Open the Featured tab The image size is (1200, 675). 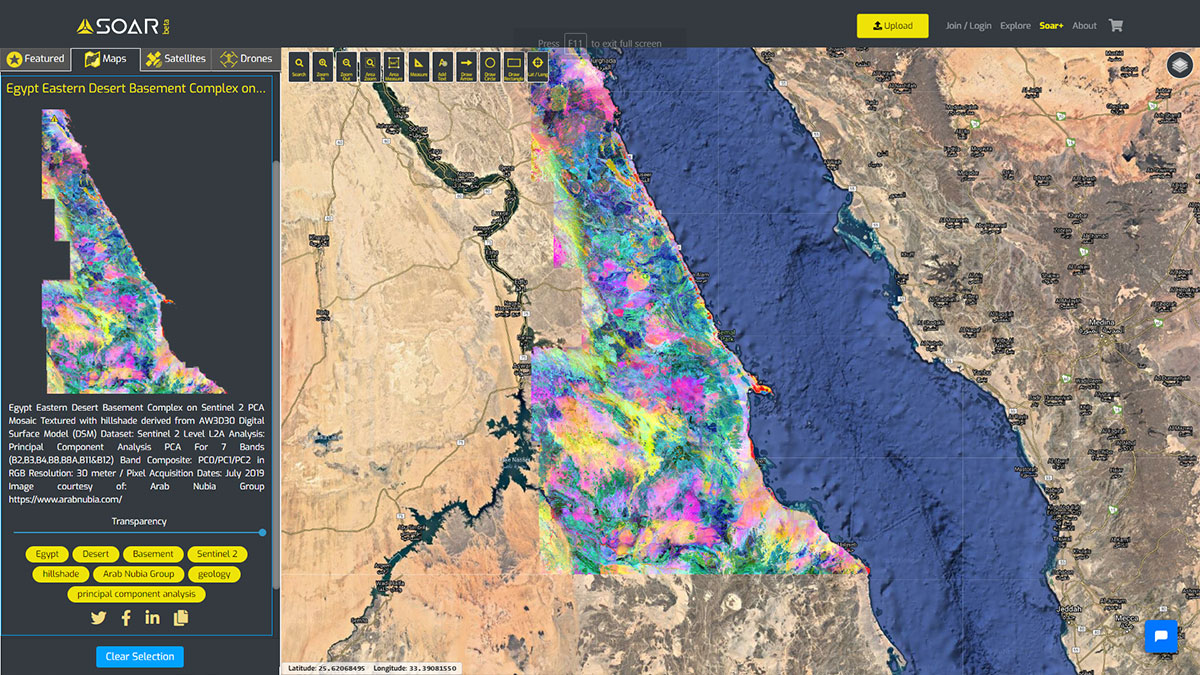[x=35, y=59]
